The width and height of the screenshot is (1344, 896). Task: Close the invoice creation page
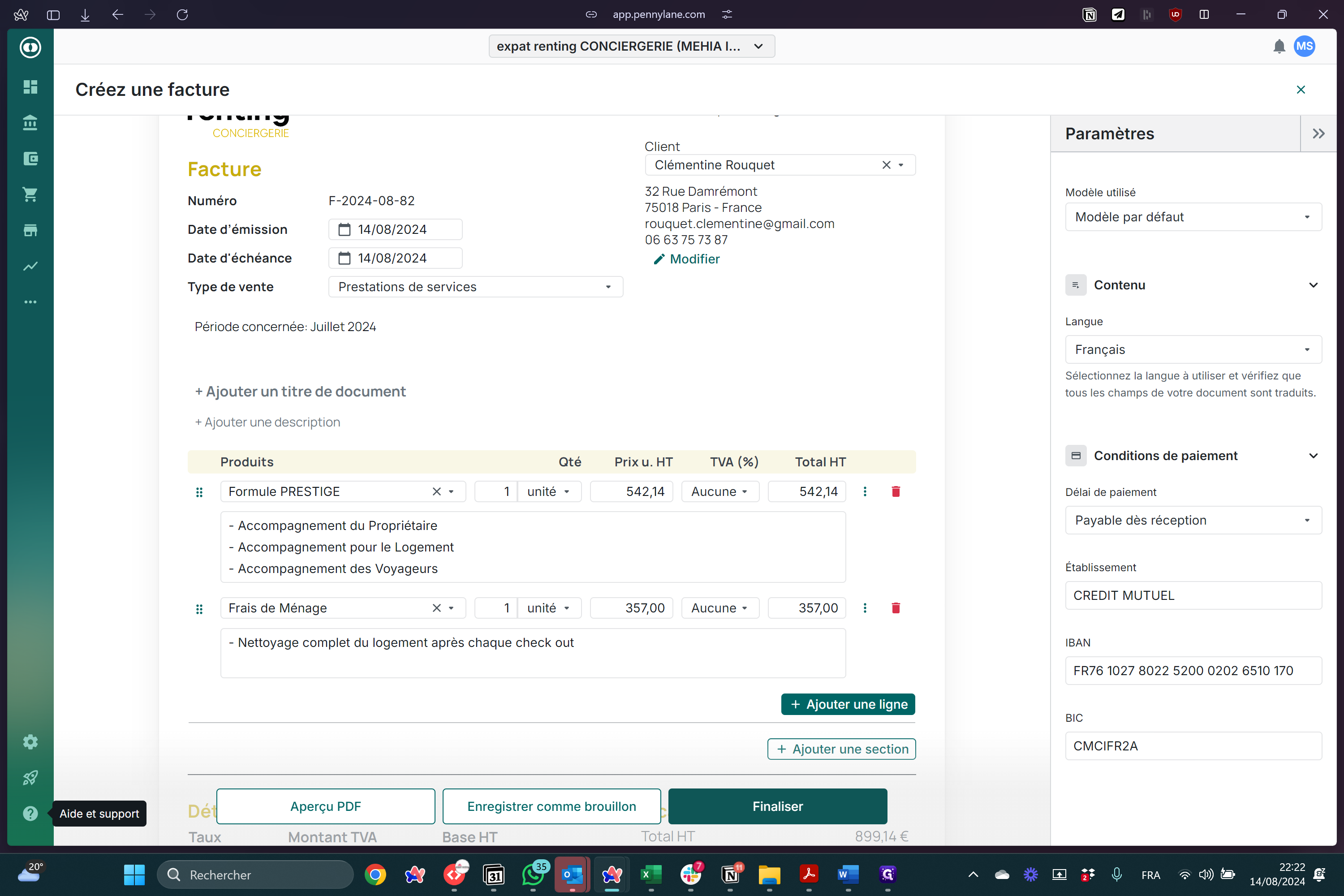pos(1301,90)
